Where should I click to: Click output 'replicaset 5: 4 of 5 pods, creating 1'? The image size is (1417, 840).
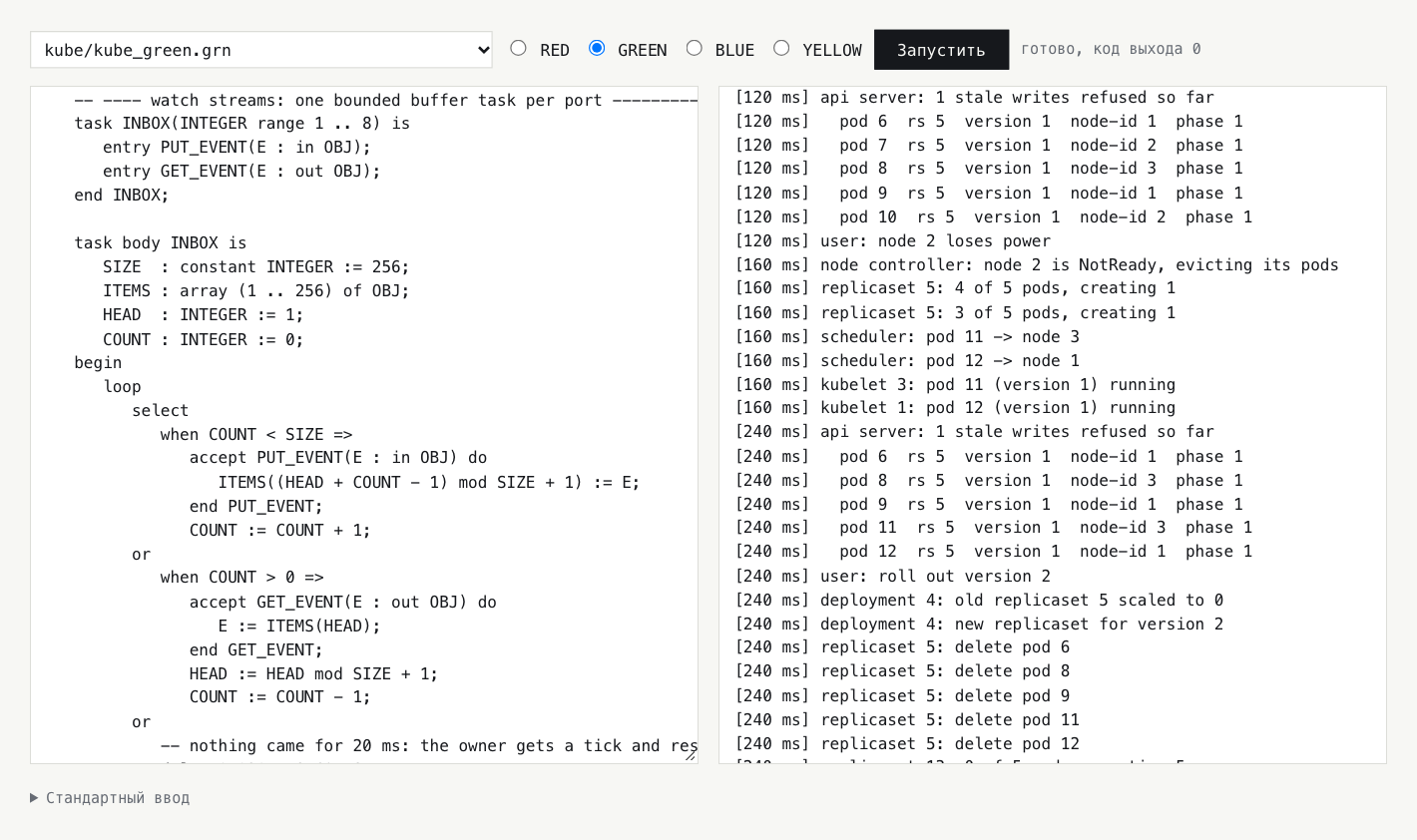point(955,288)
